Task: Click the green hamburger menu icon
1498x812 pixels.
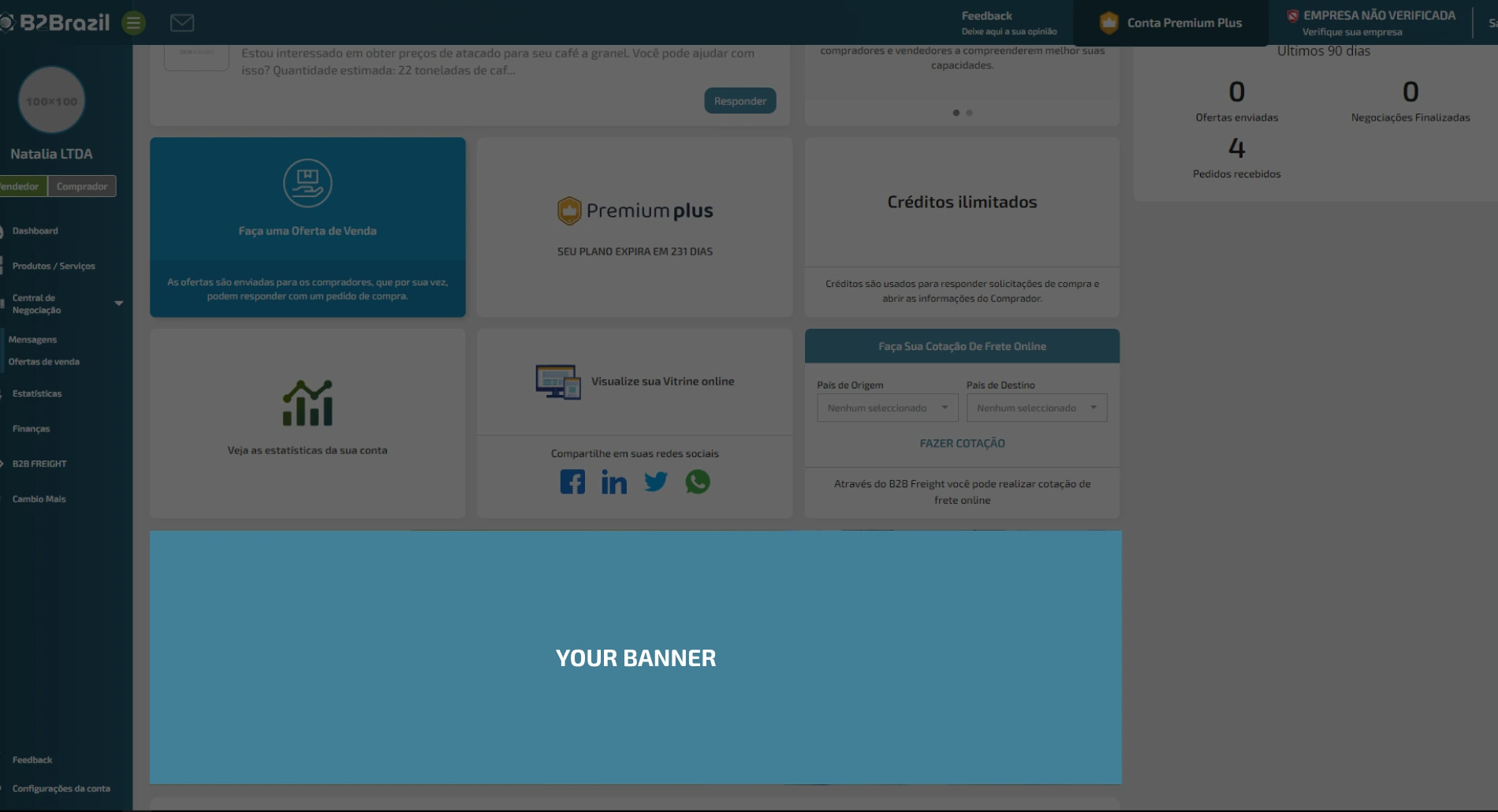Action: coord(133,23)
